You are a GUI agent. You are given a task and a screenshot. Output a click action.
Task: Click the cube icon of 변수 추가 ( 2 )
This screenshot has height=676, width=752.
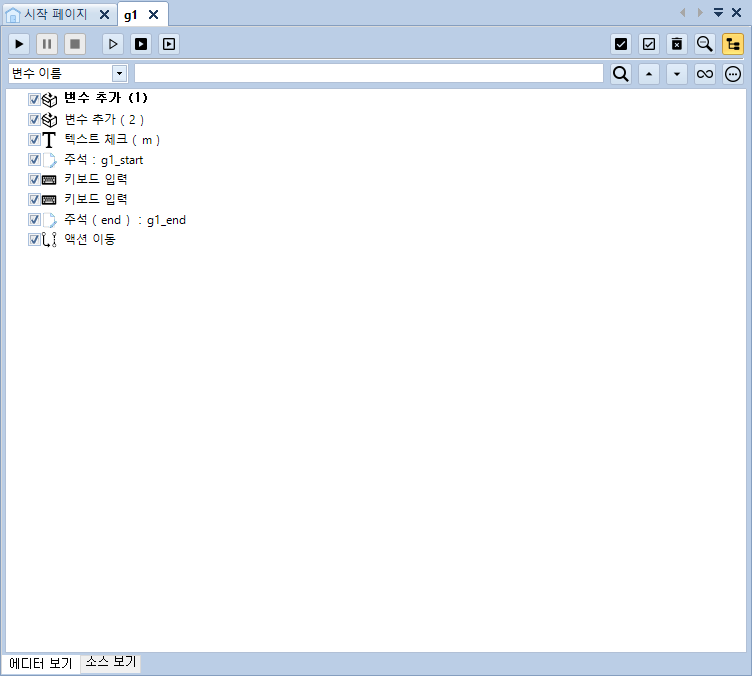click(x=49, y=120)
